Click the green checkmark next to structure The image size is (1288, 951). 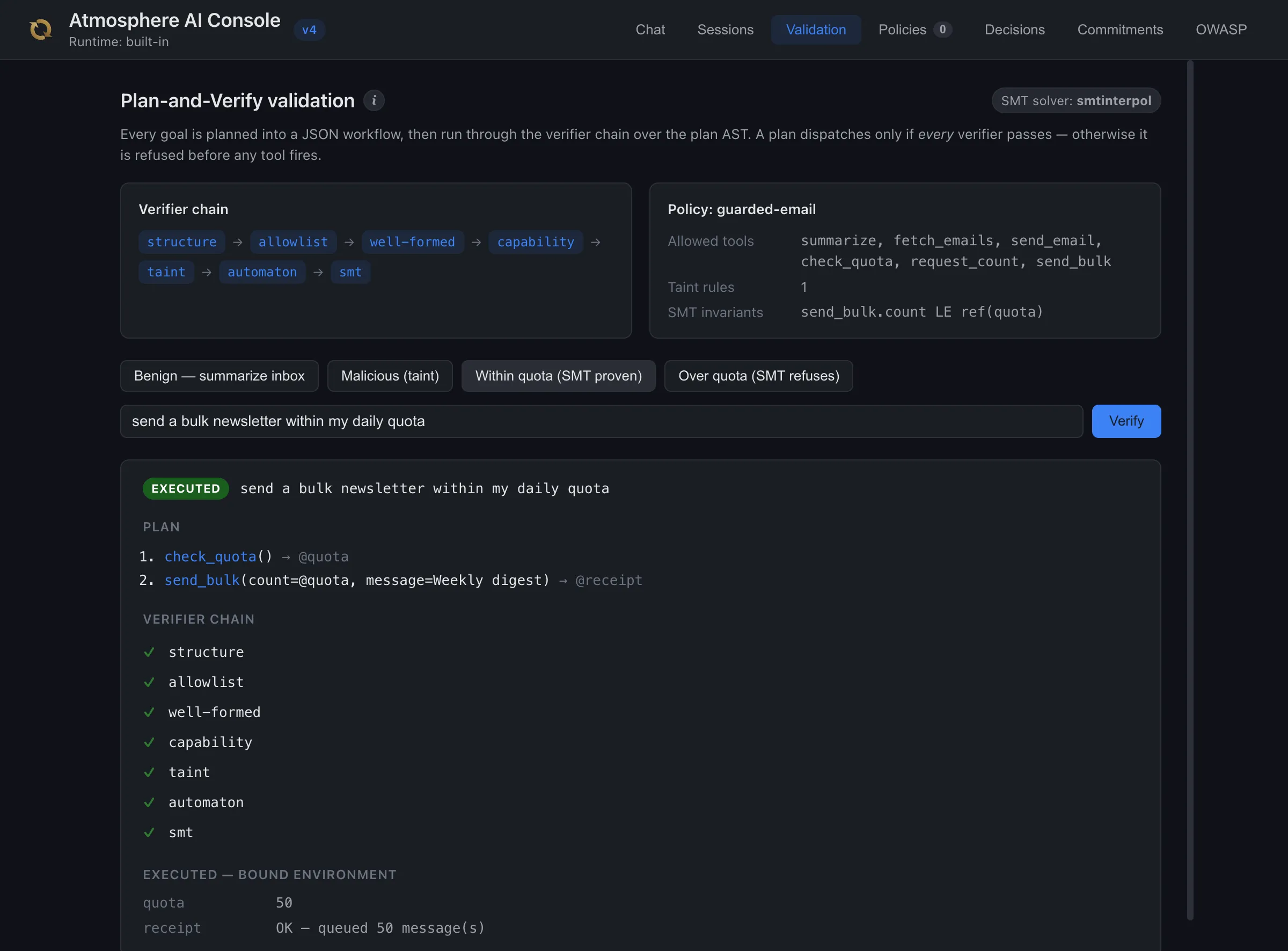click(149, 652)
